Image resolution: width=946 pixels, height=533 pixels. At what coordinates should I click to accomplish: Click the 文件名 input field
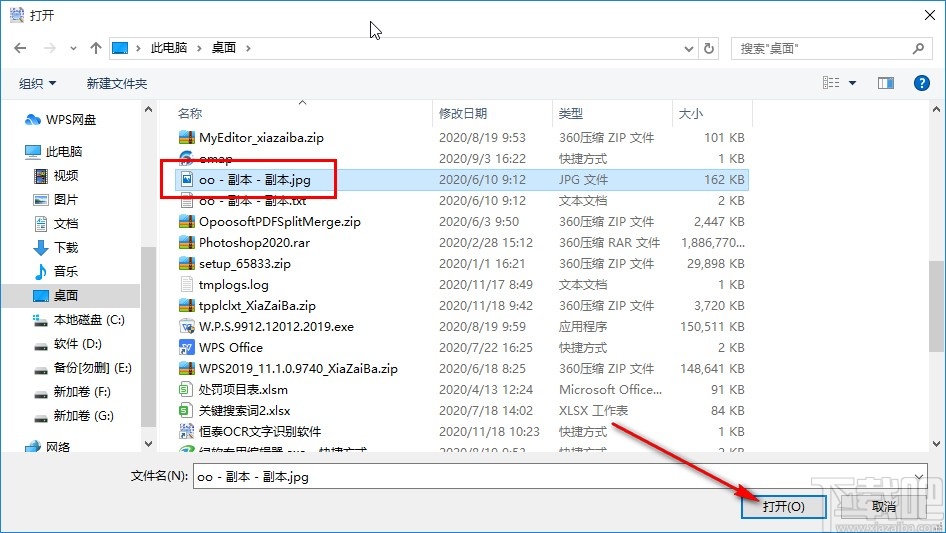[560, 477]
